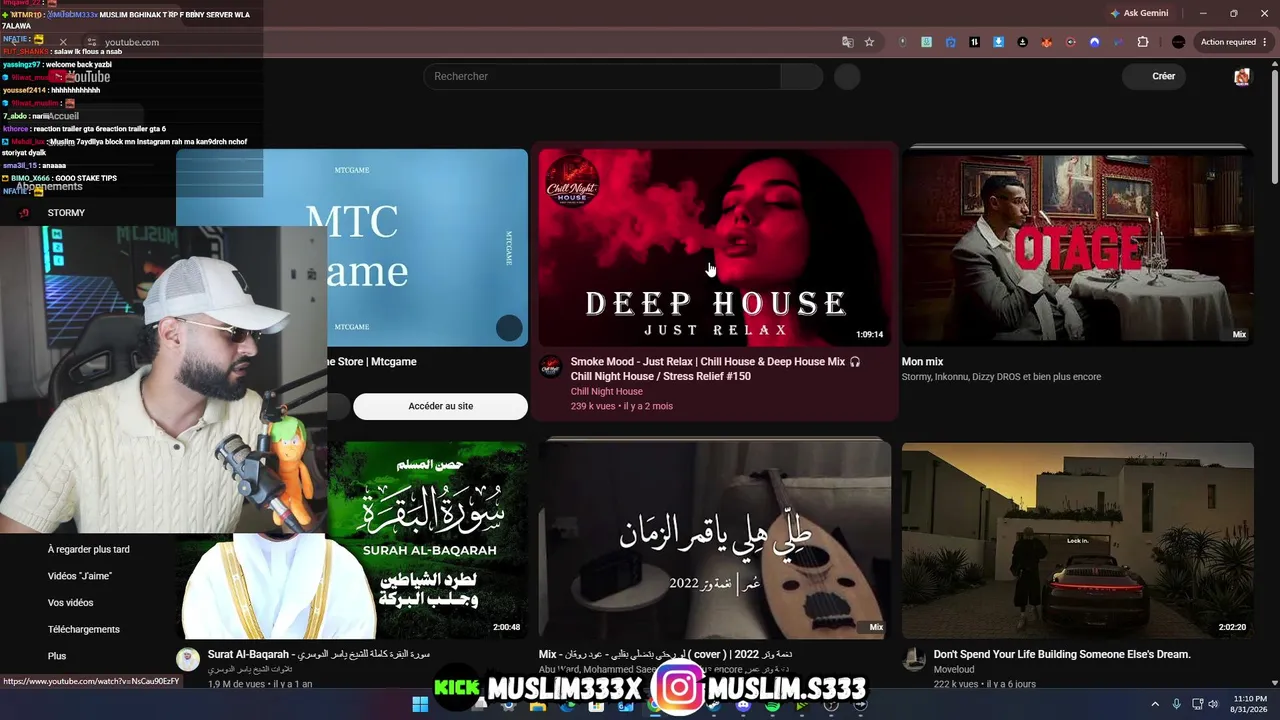This screenshot has height=720, width=1280.
Task: Go to Chill Night House channel name
Action: (607, 392)
